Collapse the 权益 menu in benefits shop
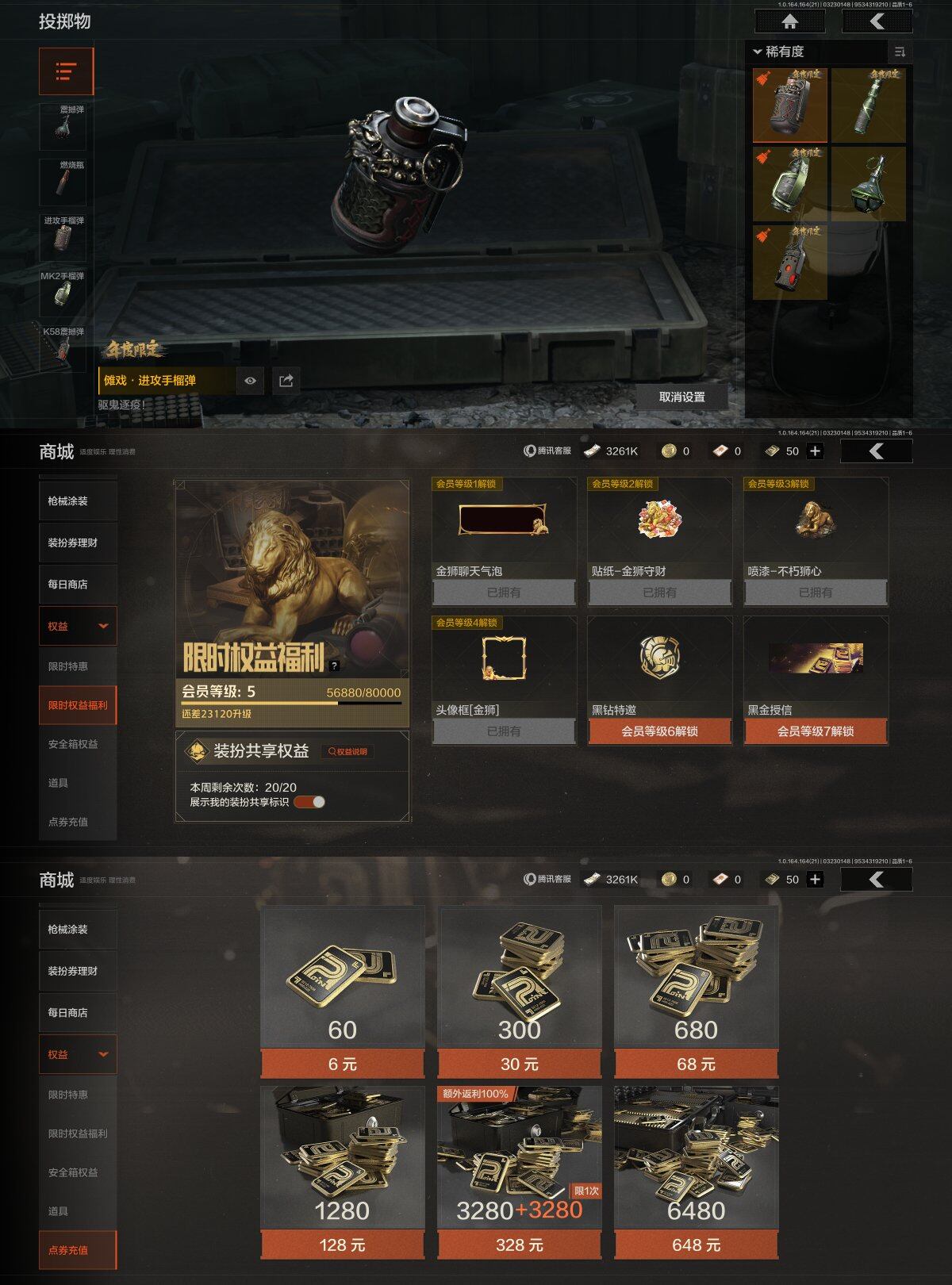 (x=78, y=626)
